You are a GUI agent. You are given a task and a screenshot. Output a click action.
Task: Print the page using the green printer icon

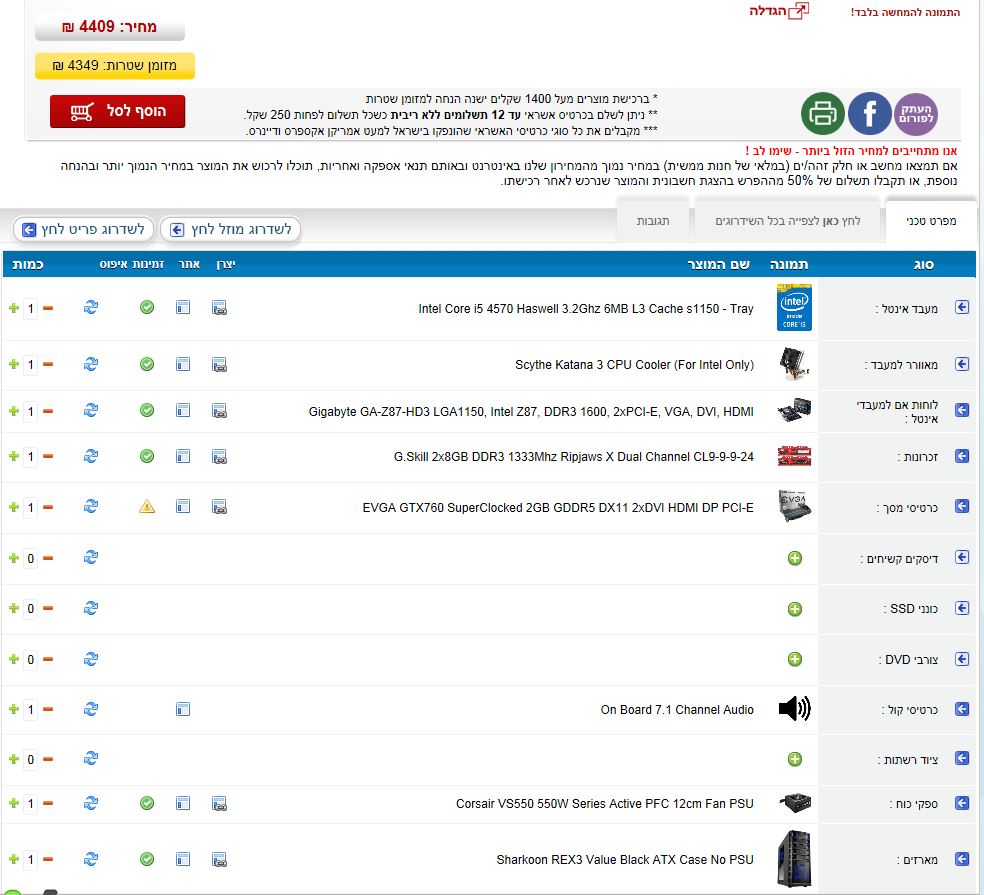tap(823, 113)
